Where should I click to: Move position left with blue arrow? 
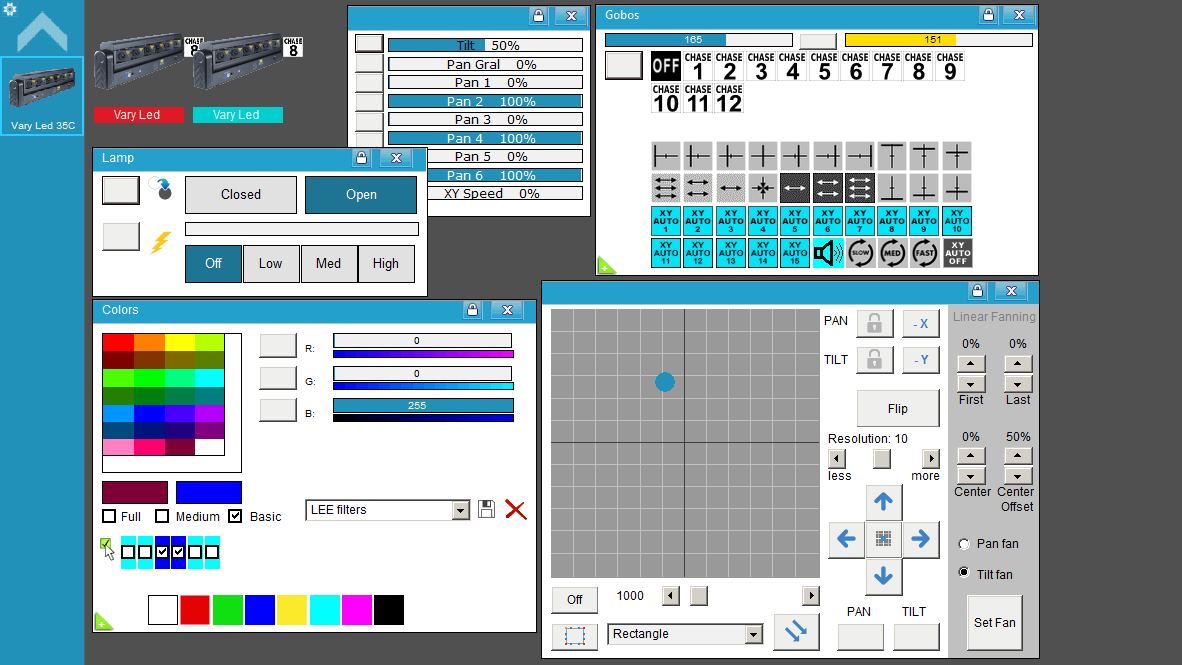847,538
